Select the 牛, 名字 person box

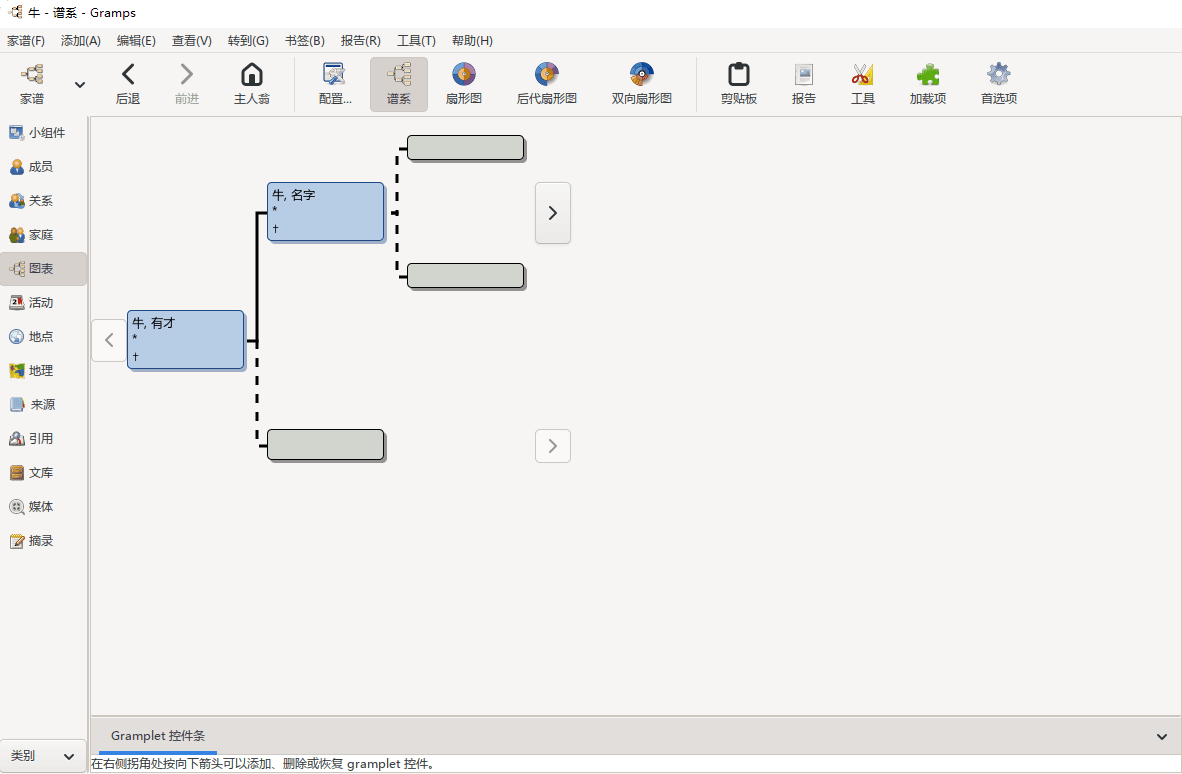[x=326, y=212]
